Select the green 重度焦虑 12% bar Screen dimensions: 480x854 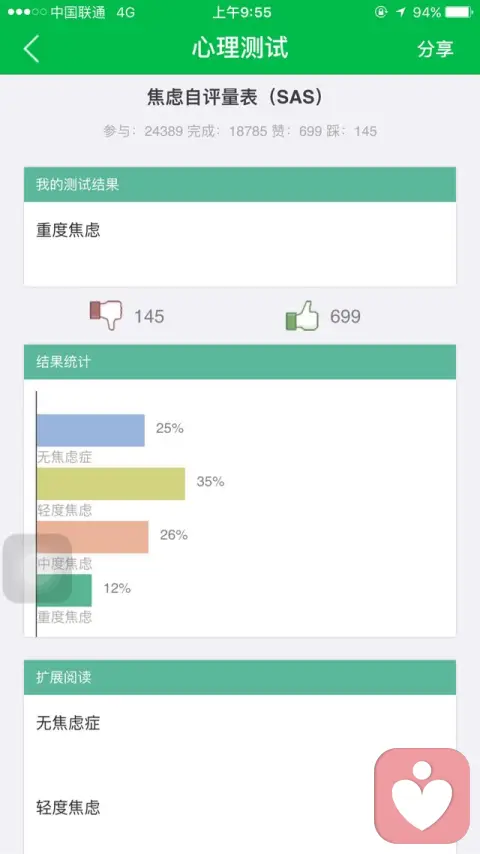click(64, 590)
